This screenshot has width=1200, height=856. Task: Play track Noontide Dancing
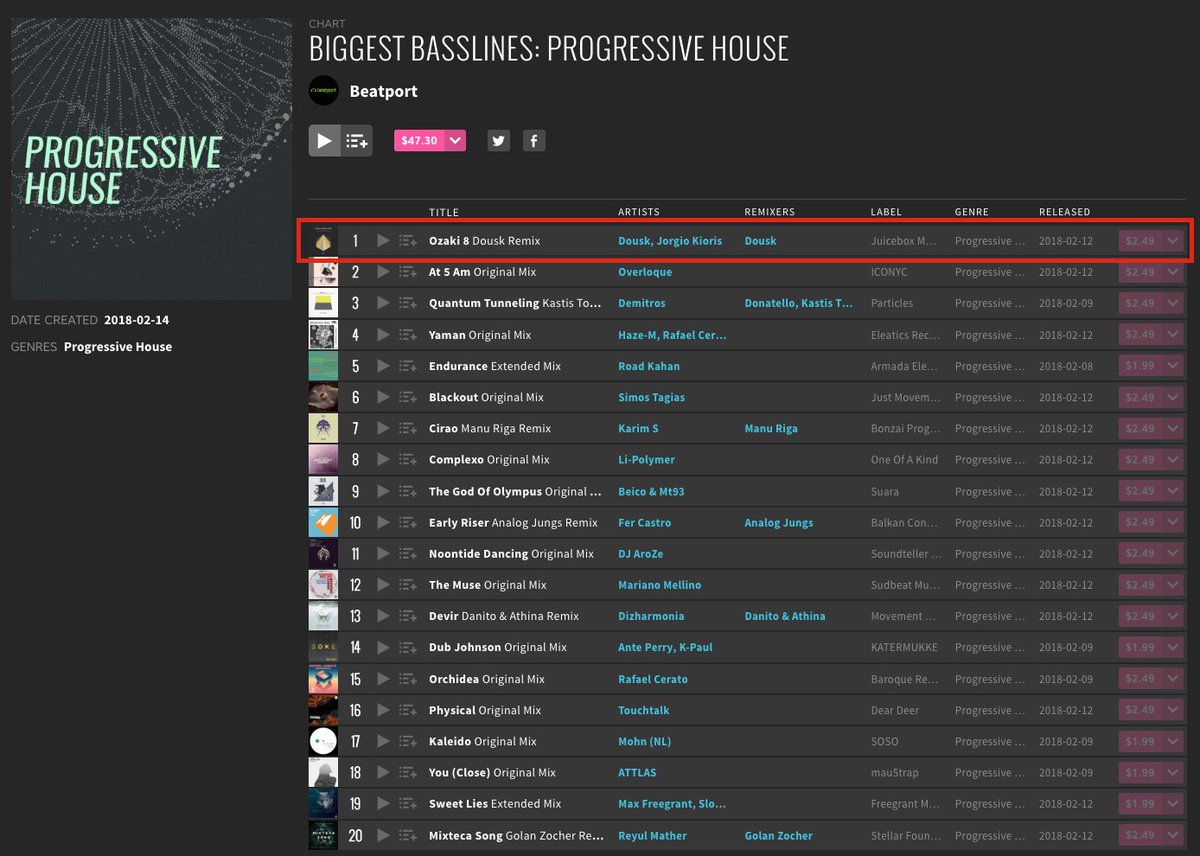383,553
